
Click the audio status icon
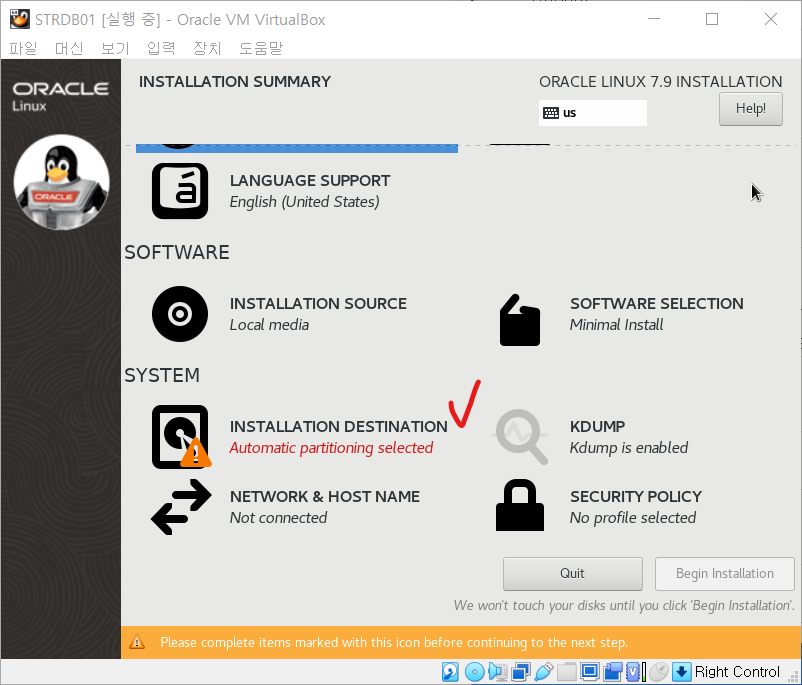click(497, 672)
